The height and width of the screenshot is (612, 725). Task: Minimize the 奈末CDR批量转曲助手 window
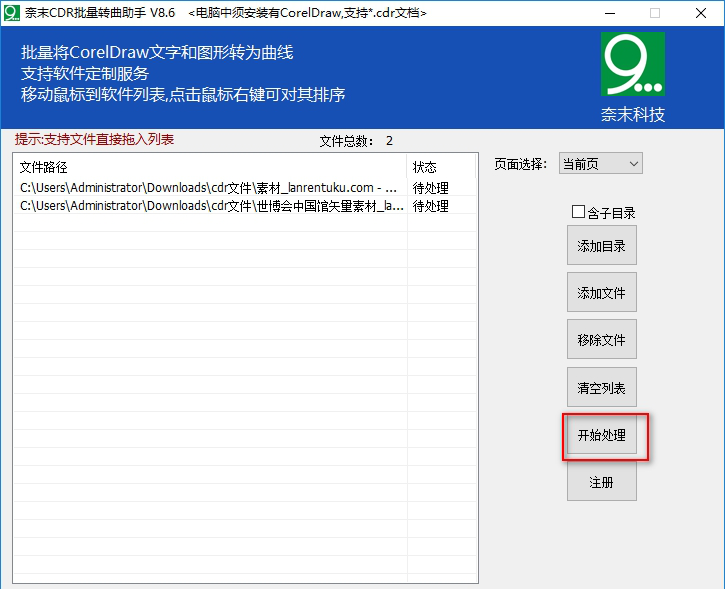tap(609, 13)
